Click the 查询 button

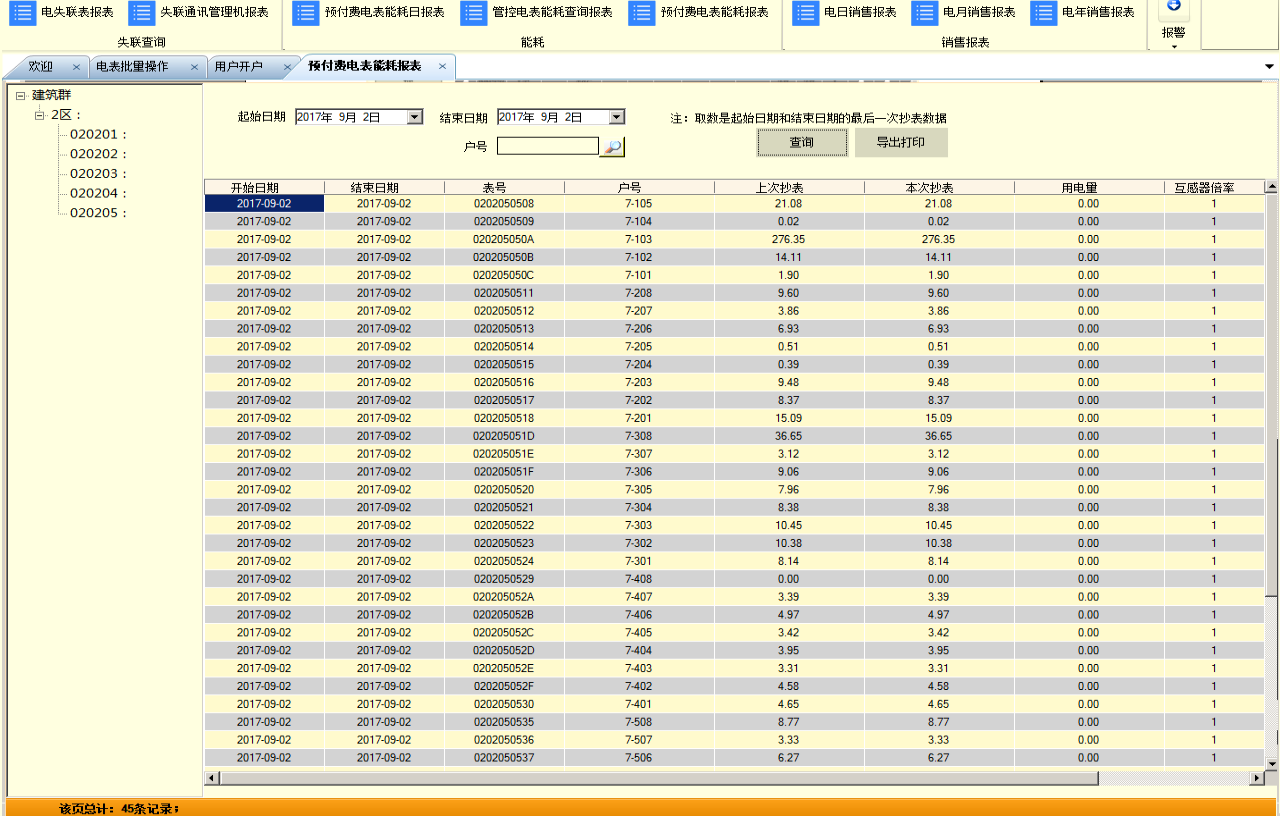801,143
